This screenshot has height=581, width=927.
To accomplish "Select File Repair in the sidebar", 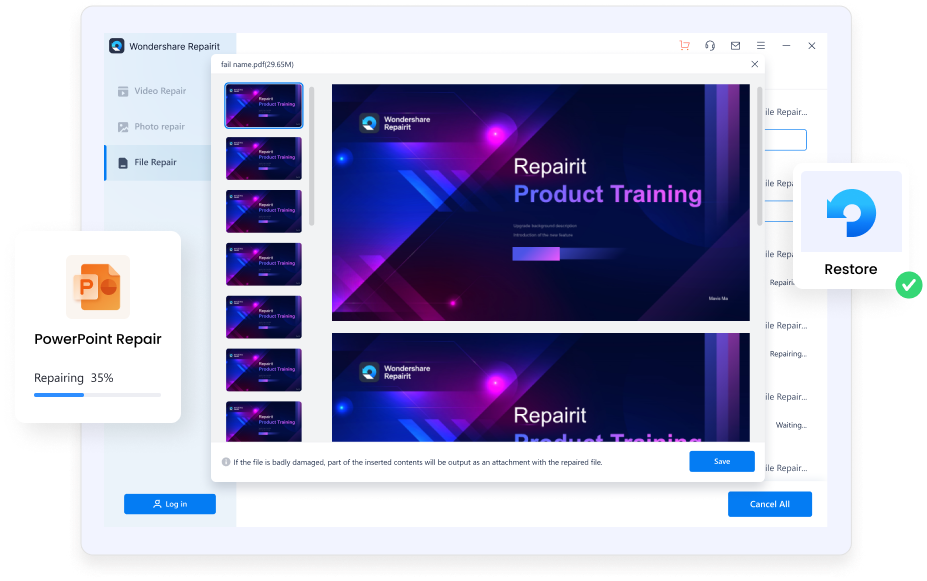I will [x=158, y=163].
